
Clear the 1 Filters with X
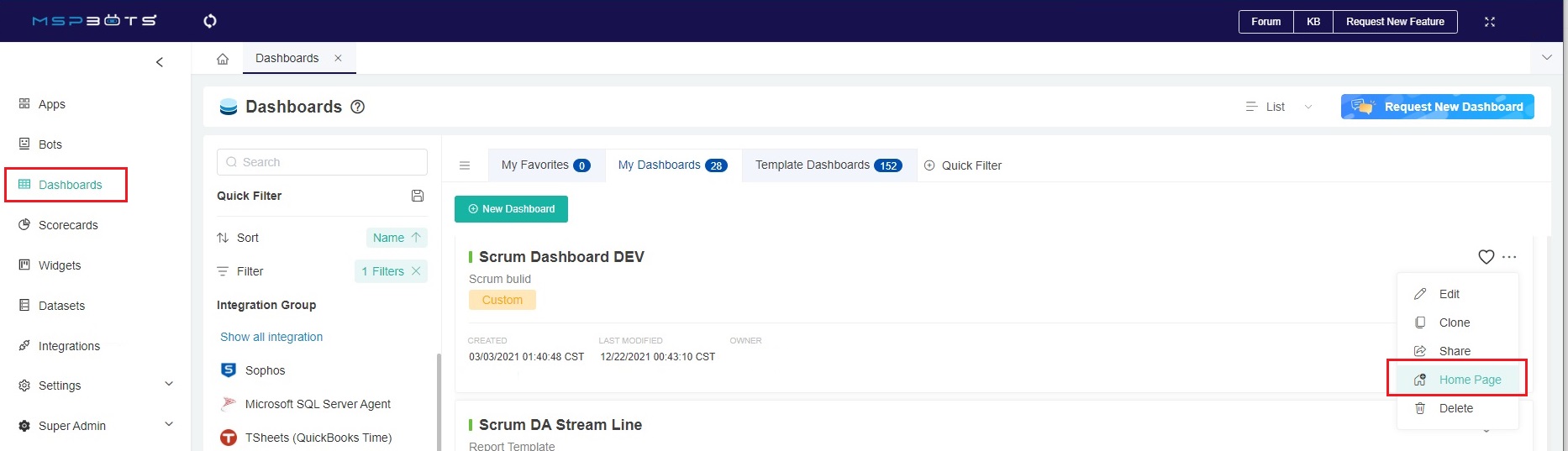coord(416,270)
